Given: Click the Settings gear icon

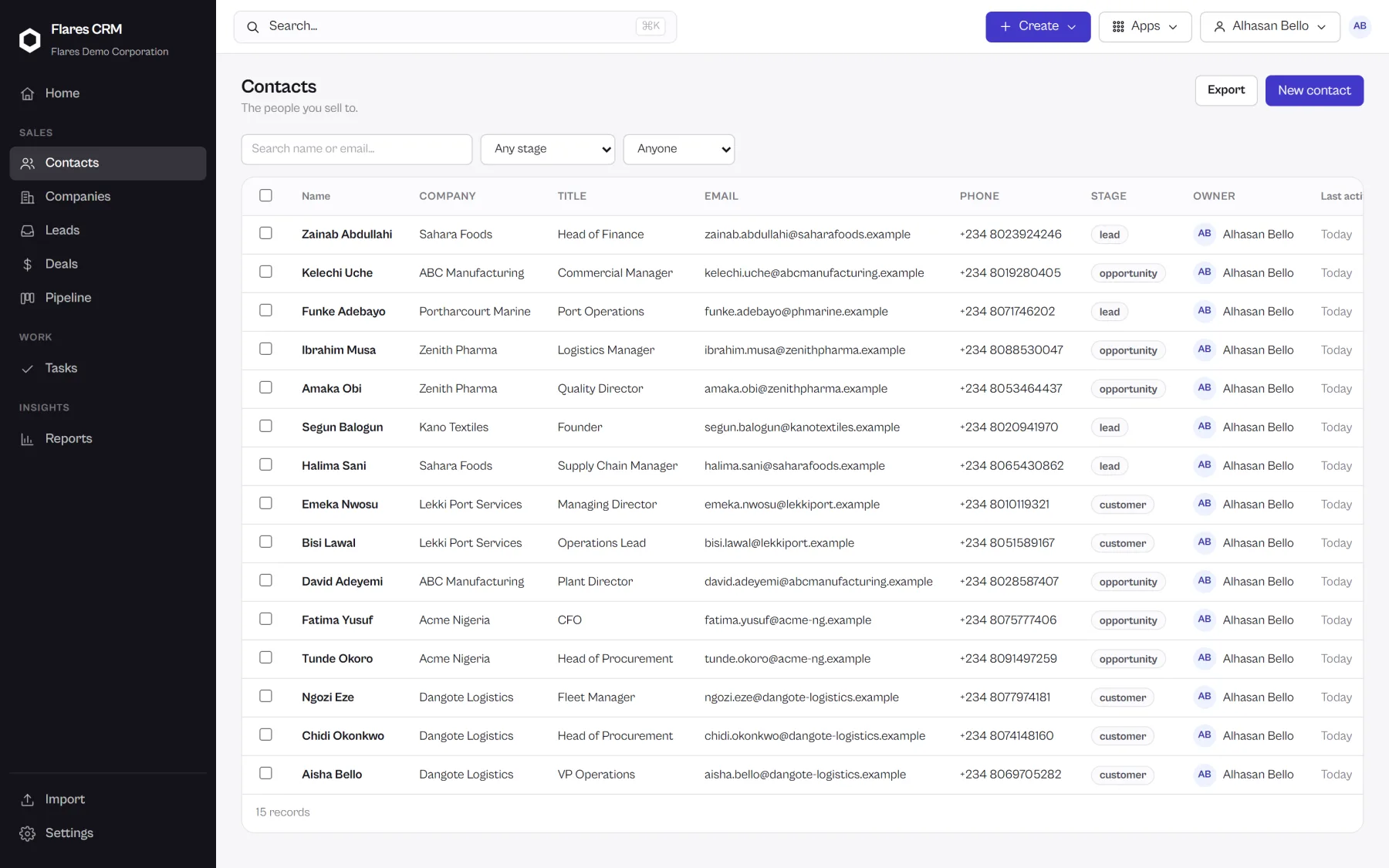Looking at the screenshot, I should point(28,833).
